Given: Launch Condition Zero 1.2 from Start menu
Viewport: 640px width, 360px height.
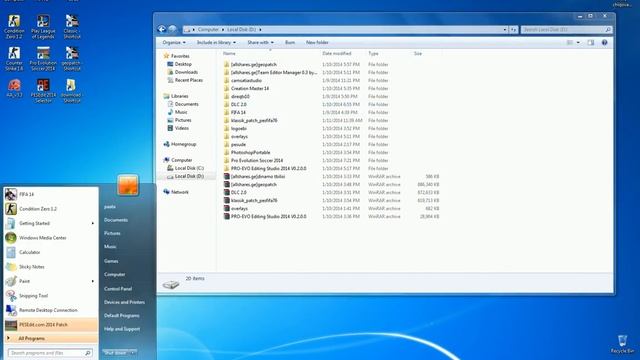Looking at the screenshot, I should tap(51, 209).
